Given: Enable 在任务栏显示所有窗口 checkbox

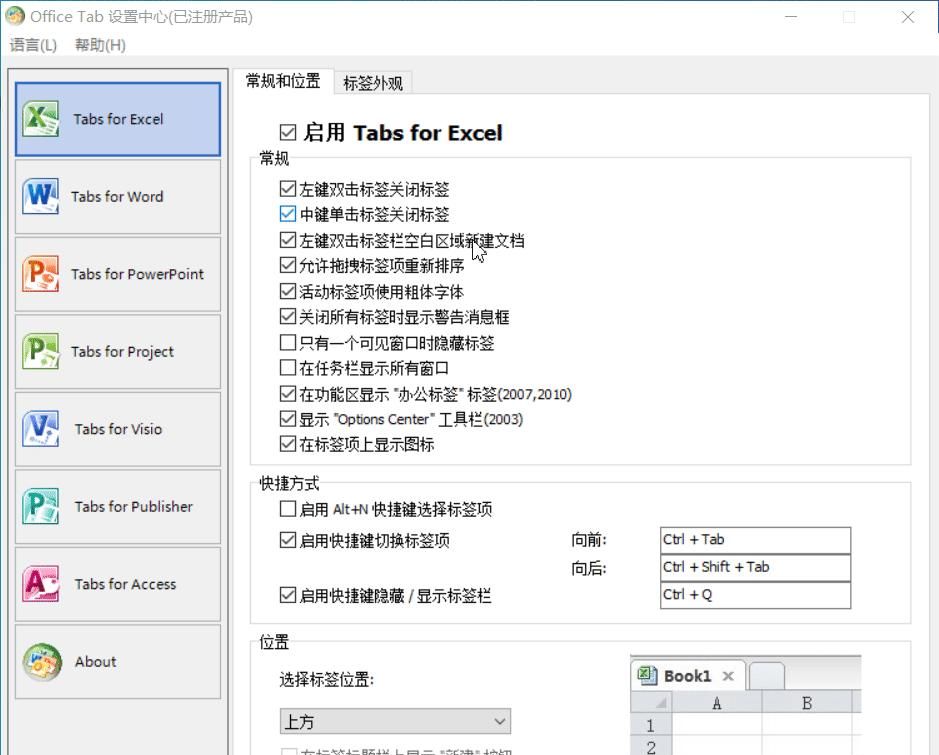Looking at the screenshot, I should (x=288, y=367).
